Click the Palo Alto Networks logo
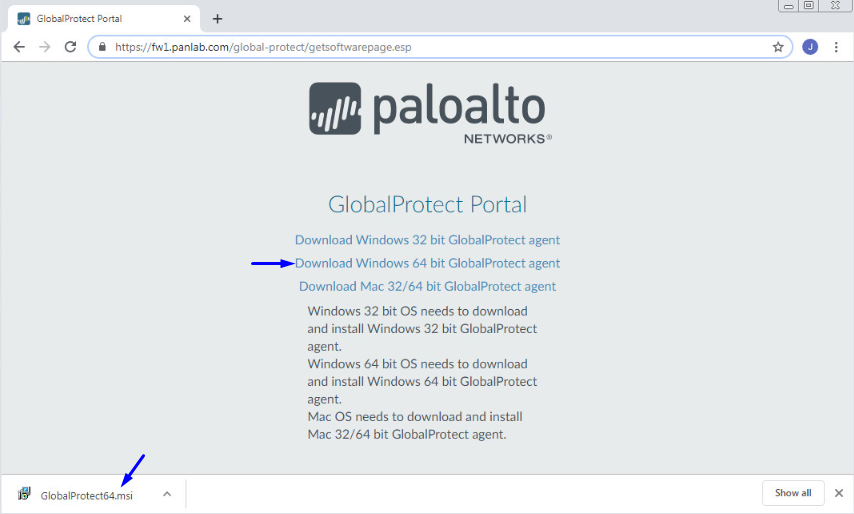 coord(430,112)
